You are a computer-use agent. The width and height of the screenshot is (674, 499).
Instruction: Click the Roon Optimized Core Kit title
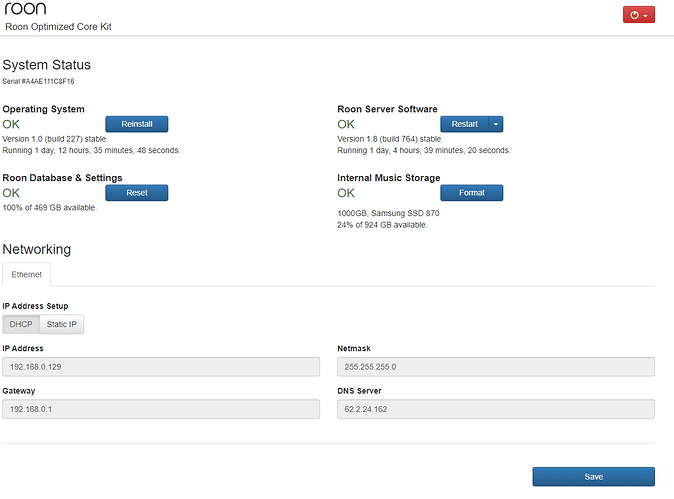point(58,27)
